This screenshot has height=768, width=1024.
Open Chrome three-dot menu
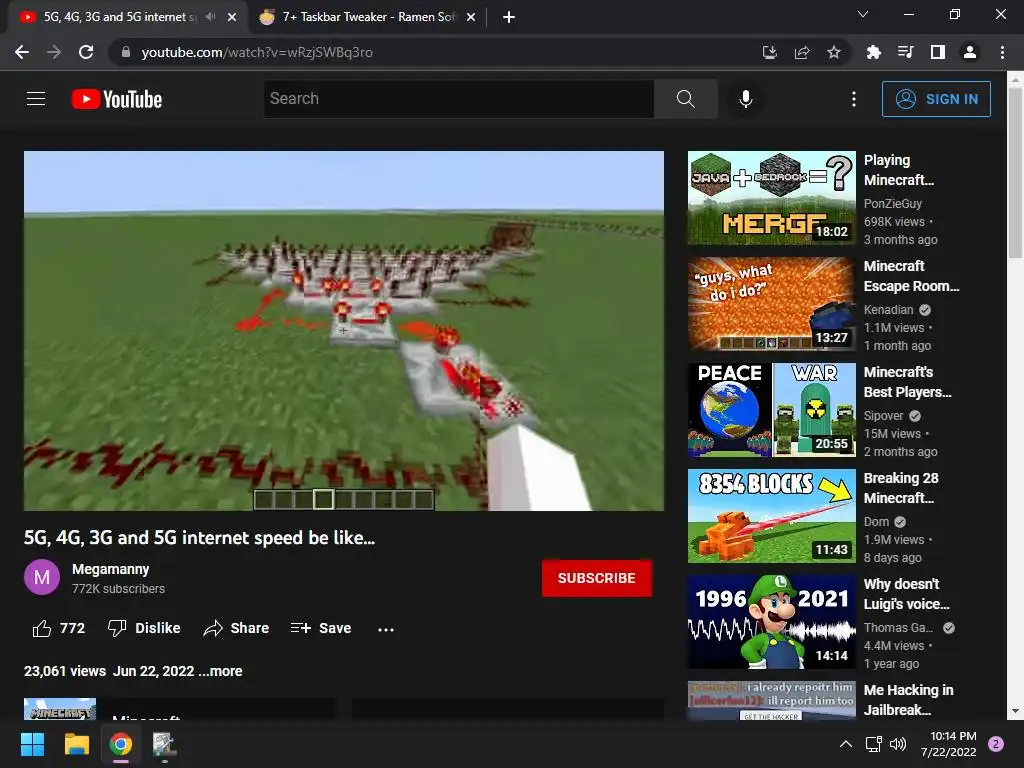coord(1002,52)
